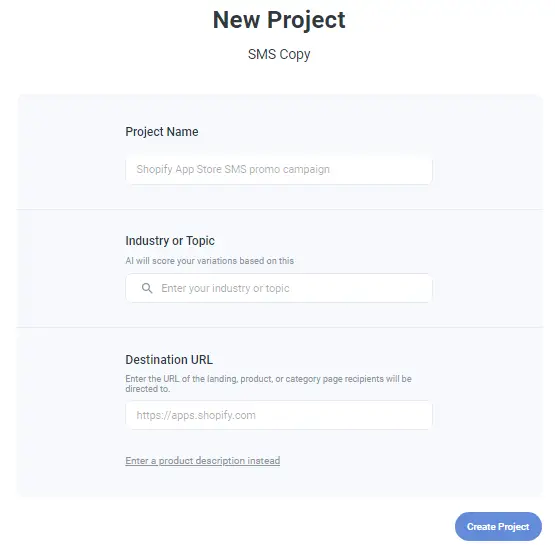
Task: Click the 'New Project' page heading
Action: (x=279, y=20)
